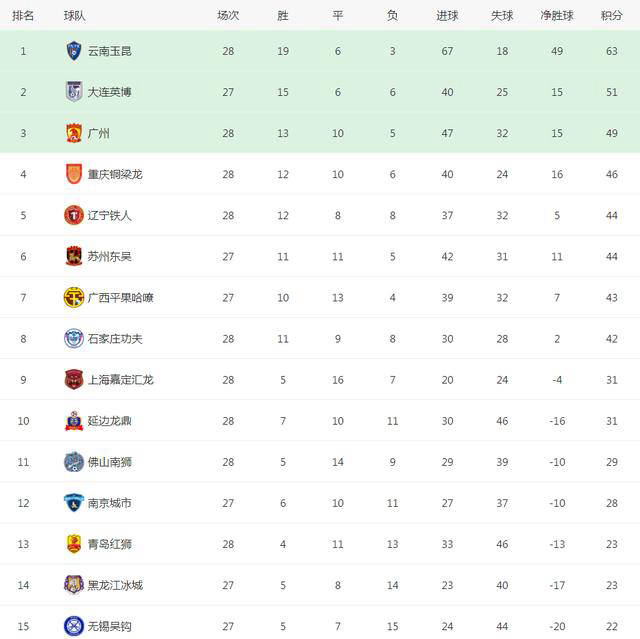Viewport: 640px width, 639px height.
Task: Click the 黑龙江冰城 team badge
Action: point(74,585)
